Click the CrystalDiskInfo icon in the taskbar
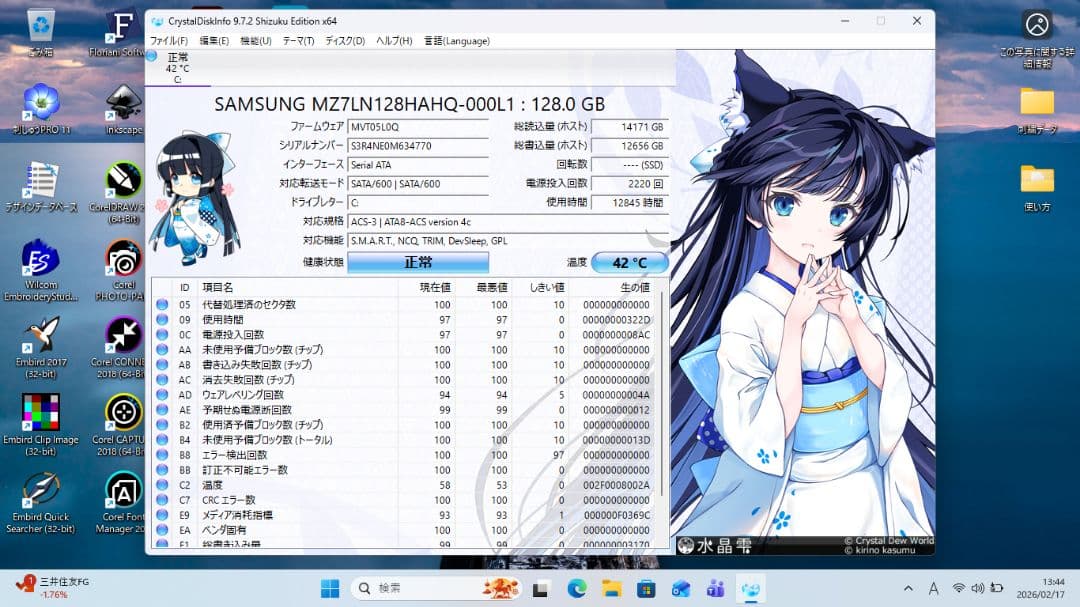 749,588
